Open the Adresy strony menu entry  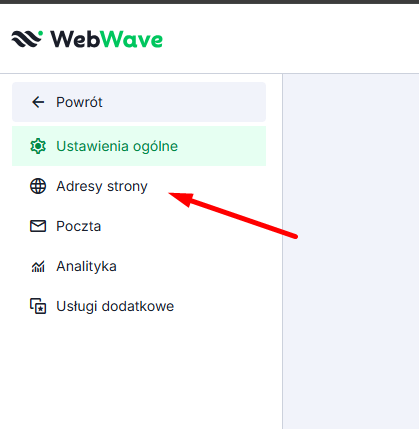[x=102, y=186]
